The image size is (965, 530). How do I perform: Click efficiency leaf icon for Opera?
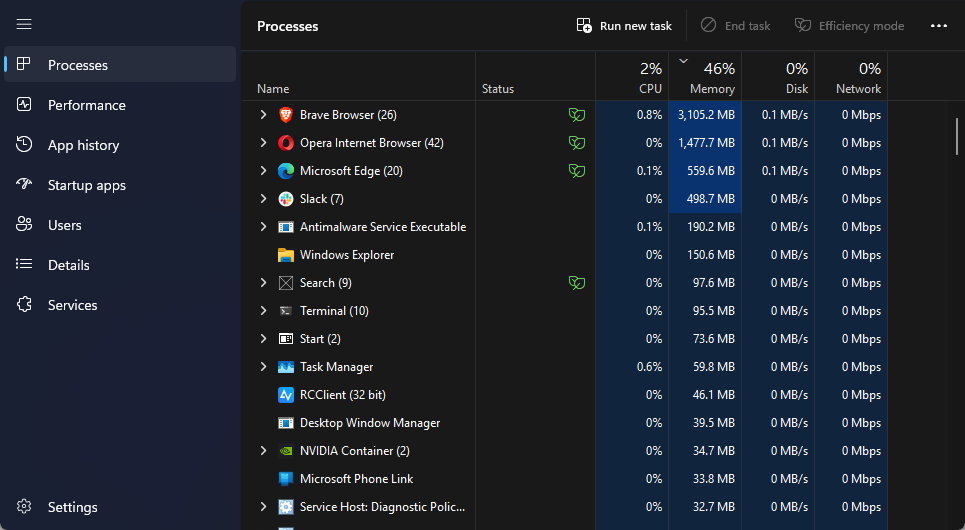point(577,143)
